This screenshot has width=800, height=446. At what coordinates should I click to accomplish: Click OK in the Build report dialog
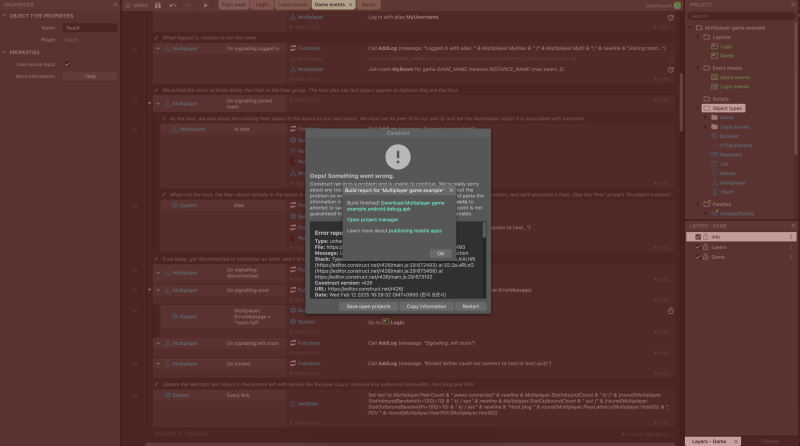pyautogui.click(x=440, y=254)
